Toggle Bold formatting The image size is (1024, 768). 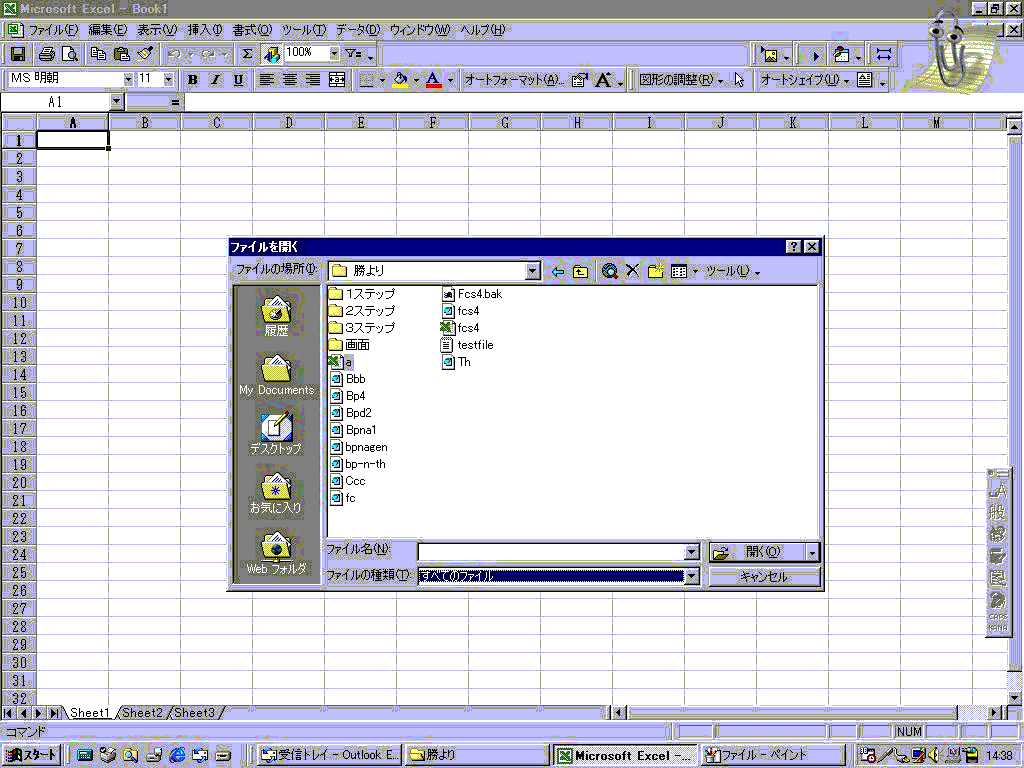pos(193,80)
